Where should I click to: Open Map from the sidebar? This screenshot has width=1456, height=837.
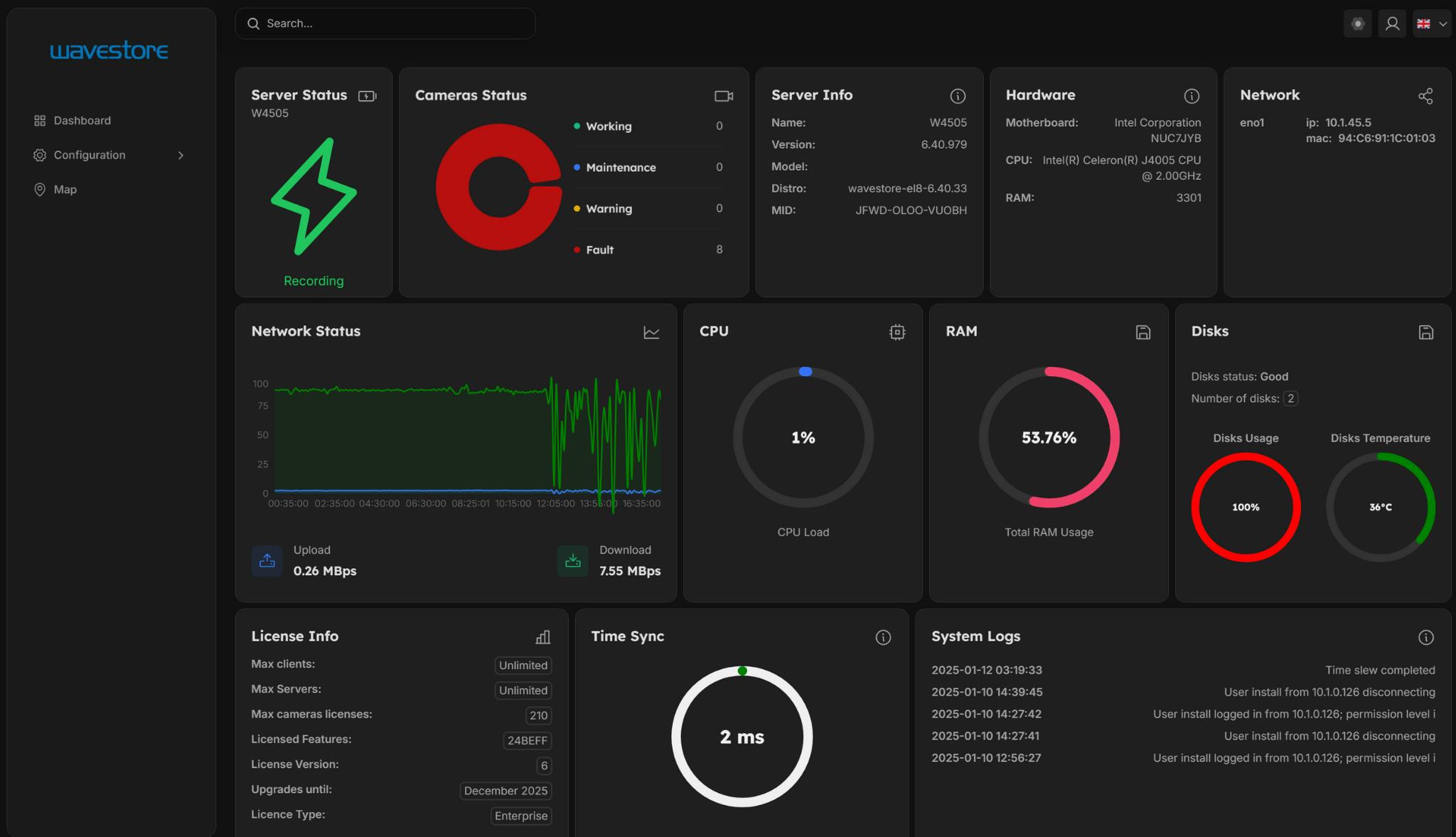click(65, 189)
